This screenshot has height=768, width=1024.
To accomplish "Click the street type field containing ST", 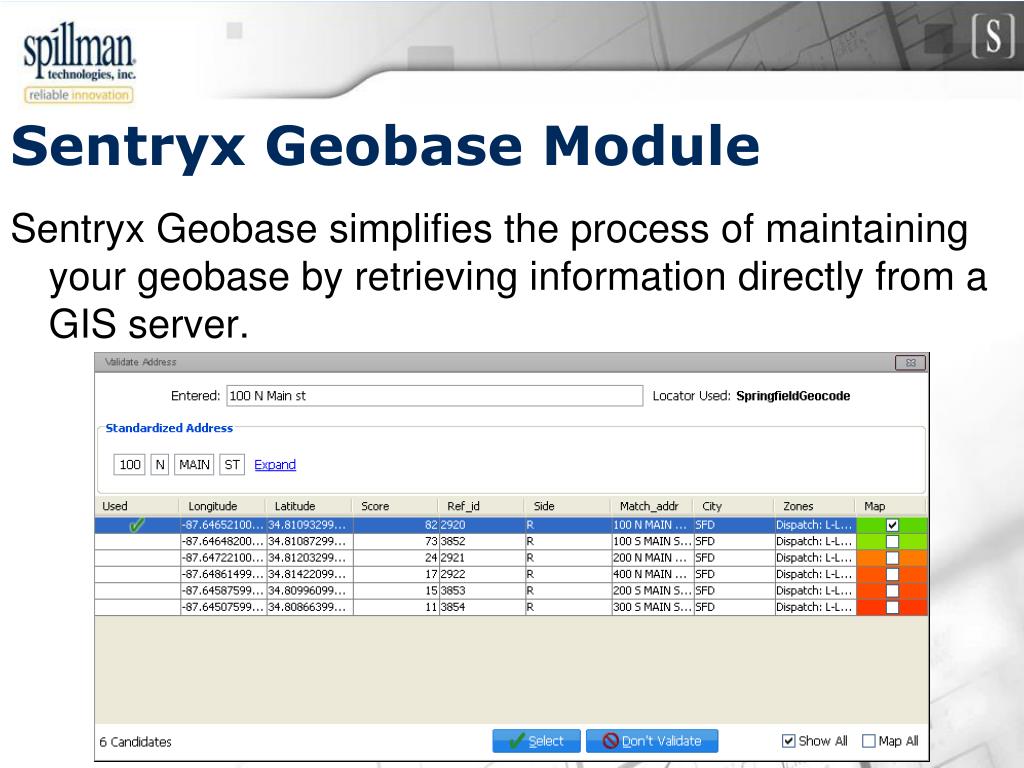I will tap(232, 464).
